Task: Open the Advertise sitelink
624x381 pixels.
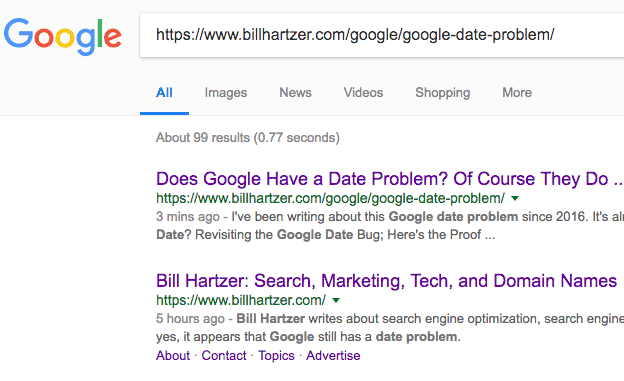Action: tap(333, 356)
